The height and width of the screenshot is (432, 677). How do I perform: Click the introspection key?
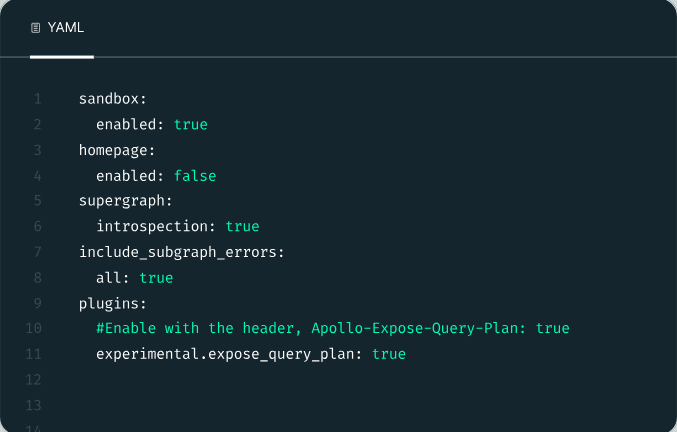coord(152,227)
